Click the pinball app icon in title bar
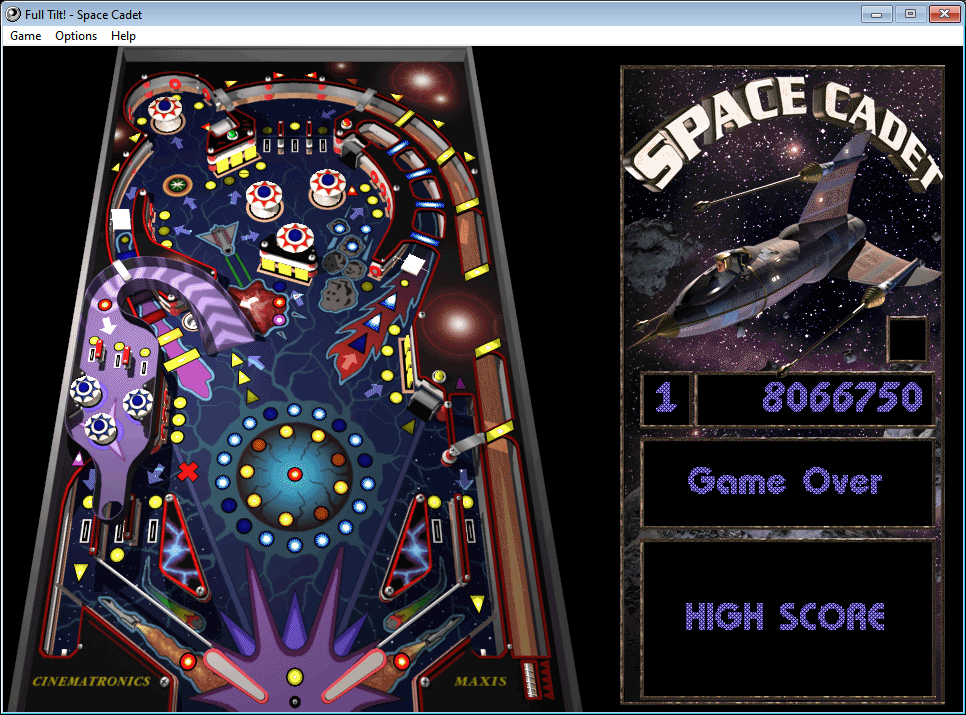 pyautogui.click(x=13, y=14)
